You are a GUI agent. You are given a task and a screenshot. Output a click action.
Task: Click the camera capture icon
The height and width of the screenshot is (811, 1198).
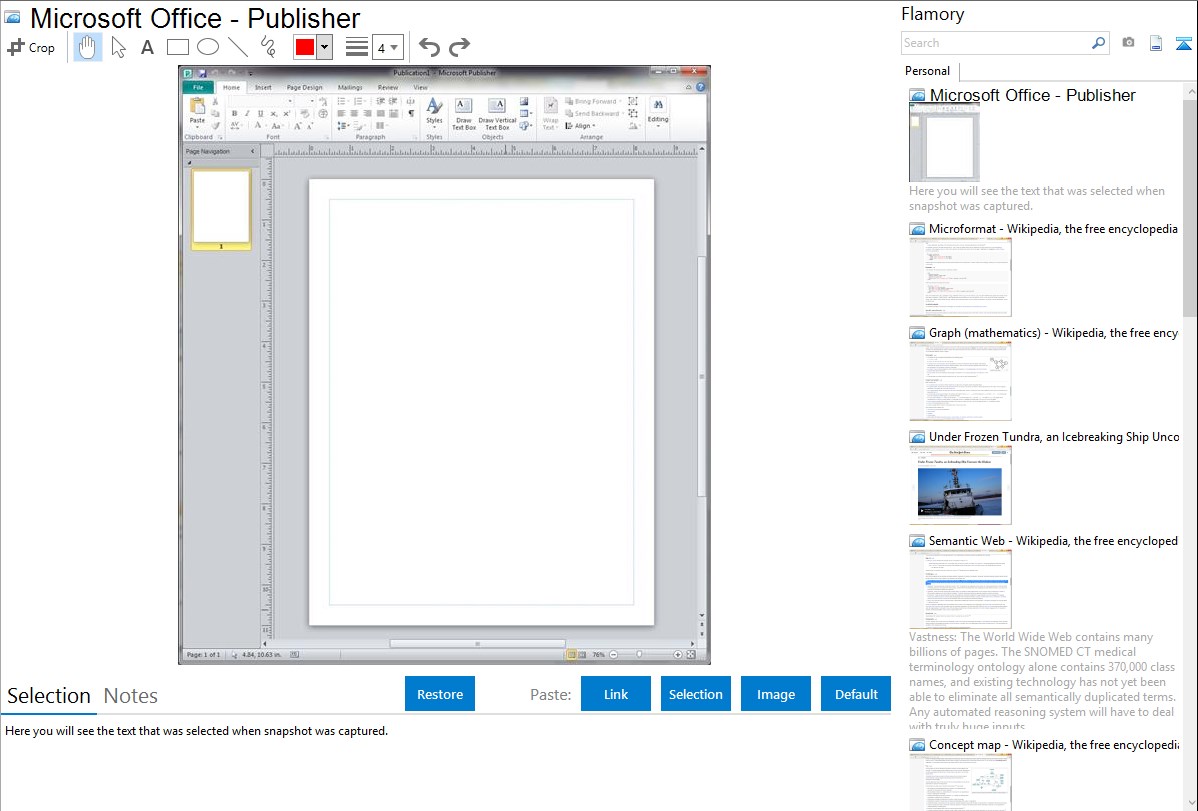click(1128, 43)
